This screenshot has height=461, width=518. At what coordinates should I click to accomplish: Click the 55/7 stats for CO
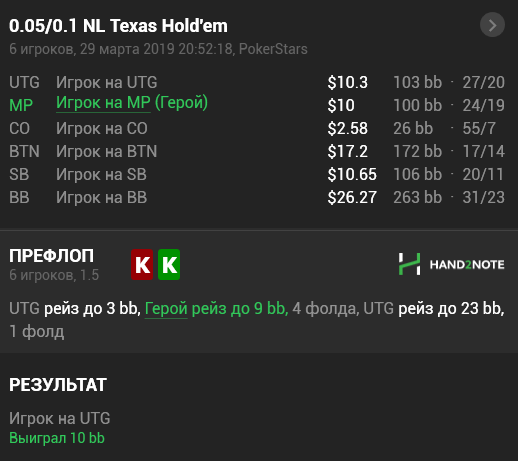pos(479,128)
